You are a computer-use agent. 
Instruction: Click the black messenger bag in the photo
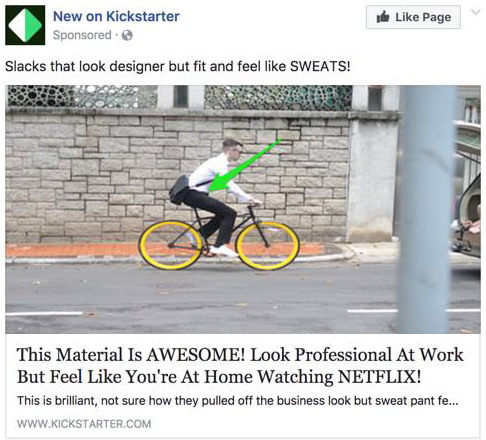[x=179, y=189]
